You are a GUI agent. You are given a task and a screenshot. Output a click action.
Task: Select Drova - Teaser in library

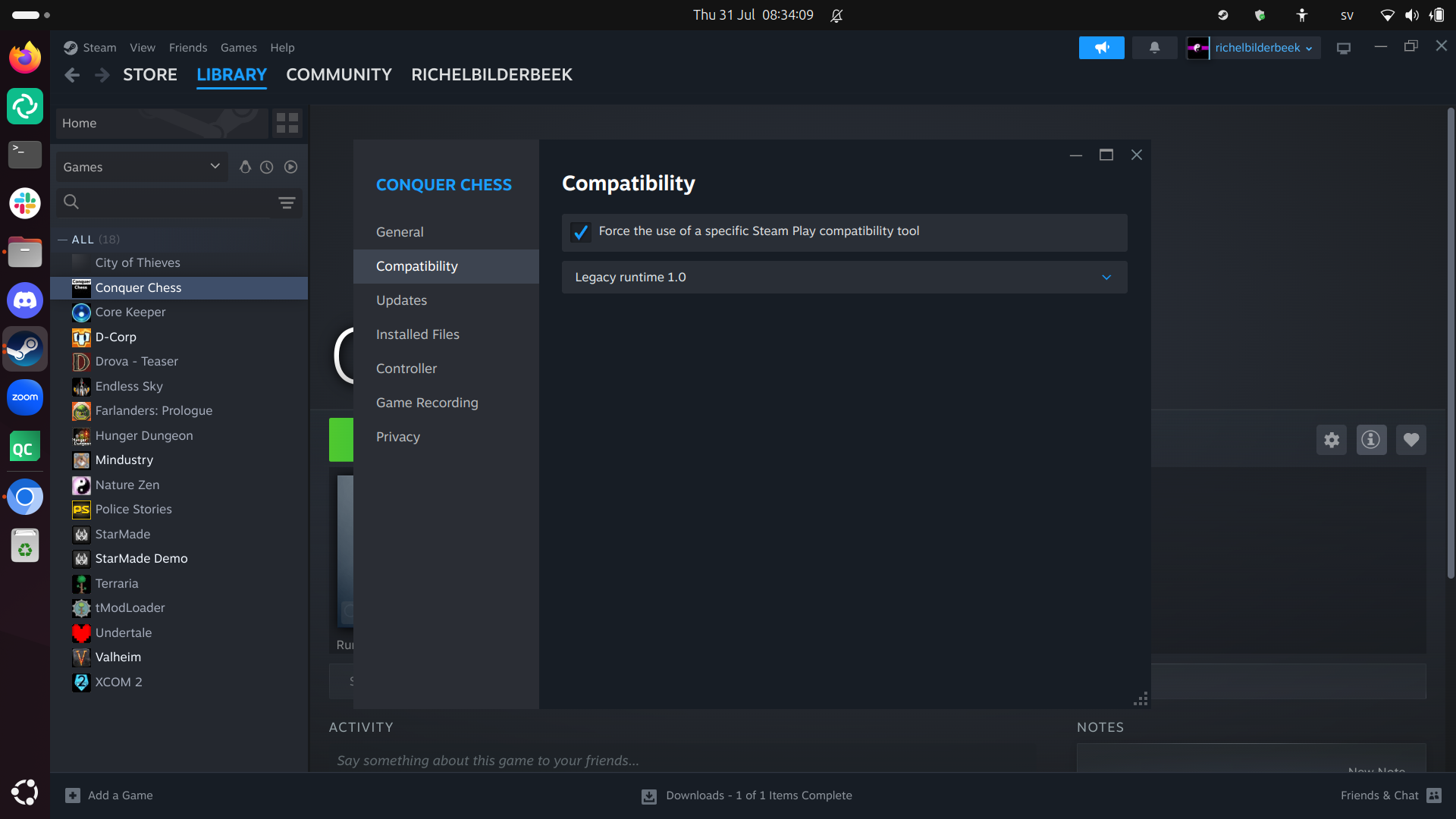coord(179,362)
